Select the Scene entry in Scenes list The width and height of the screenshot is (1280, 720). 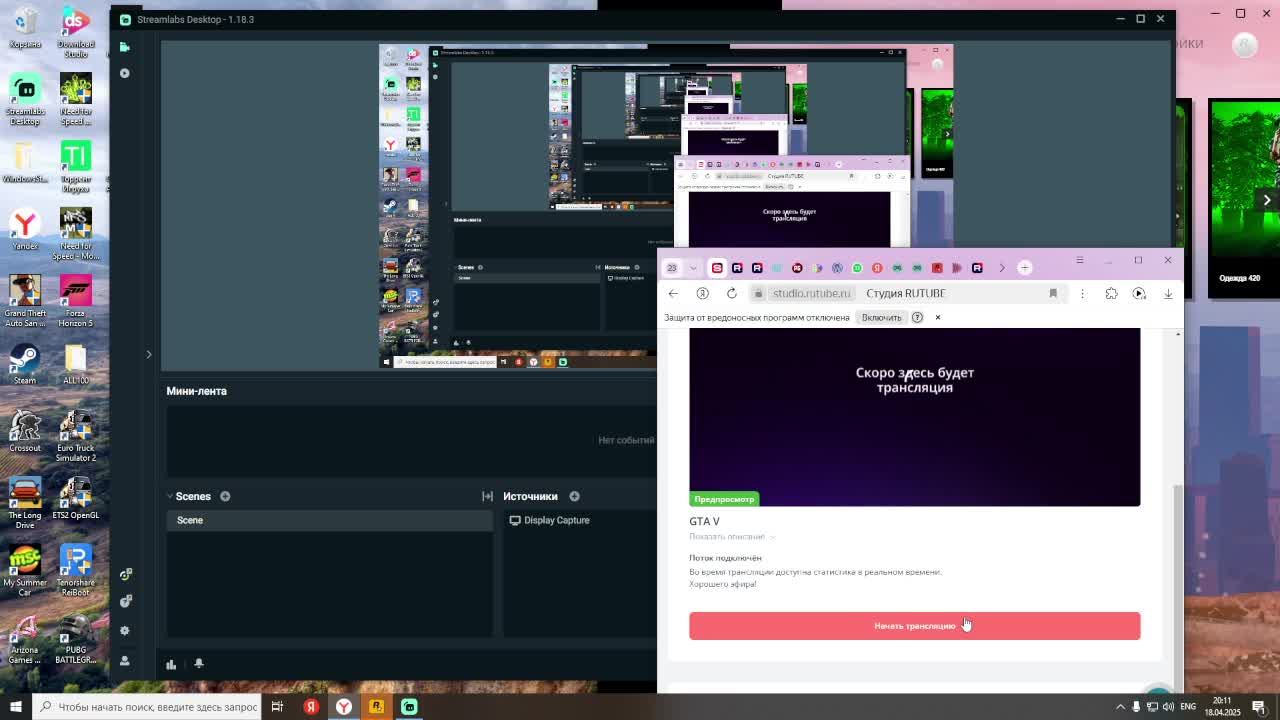[330, 520]
